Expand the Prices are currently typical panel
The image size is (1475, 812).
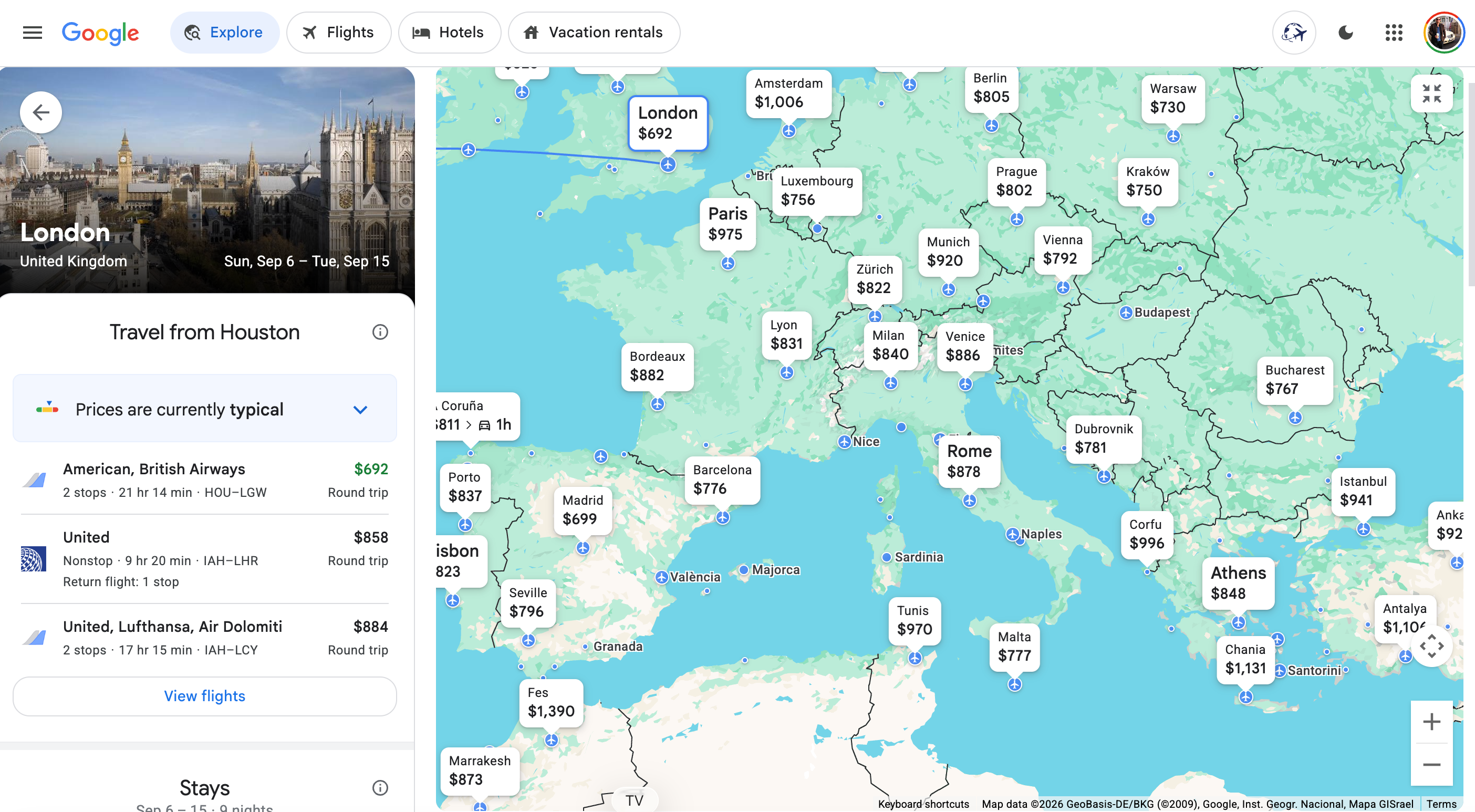[x=204, y=409]
